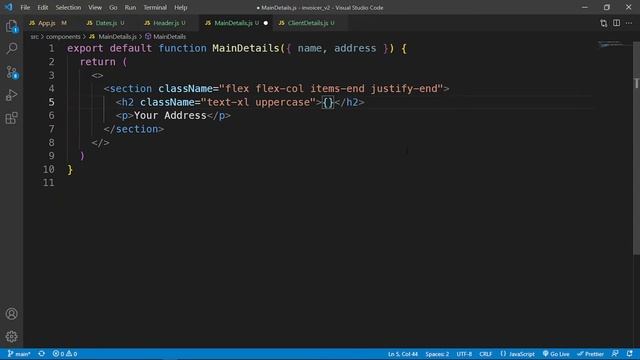This screenshot has height=360, width=640.
Task: Click the minimap code preview
Action: (610, 44)
